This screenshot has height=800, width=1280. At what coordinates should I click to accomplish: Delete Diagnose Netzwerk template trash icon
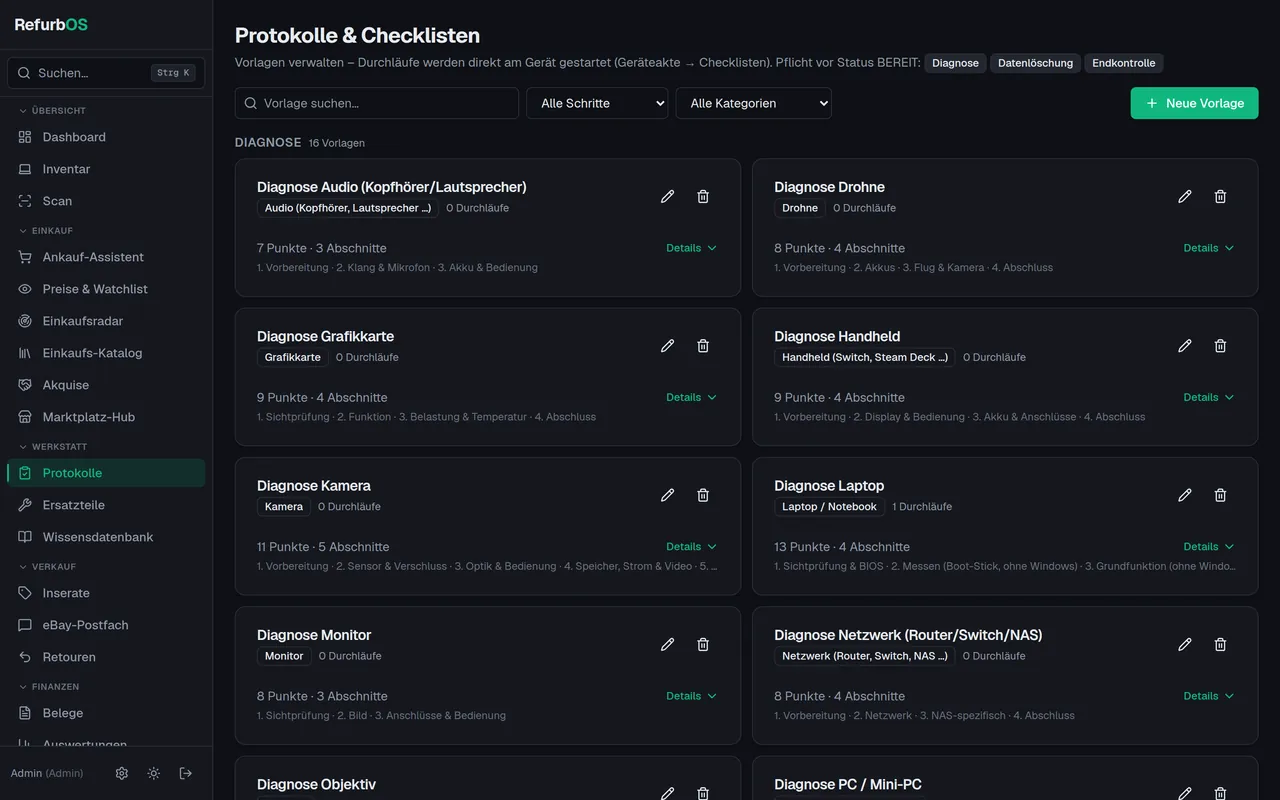(1220, 645)
